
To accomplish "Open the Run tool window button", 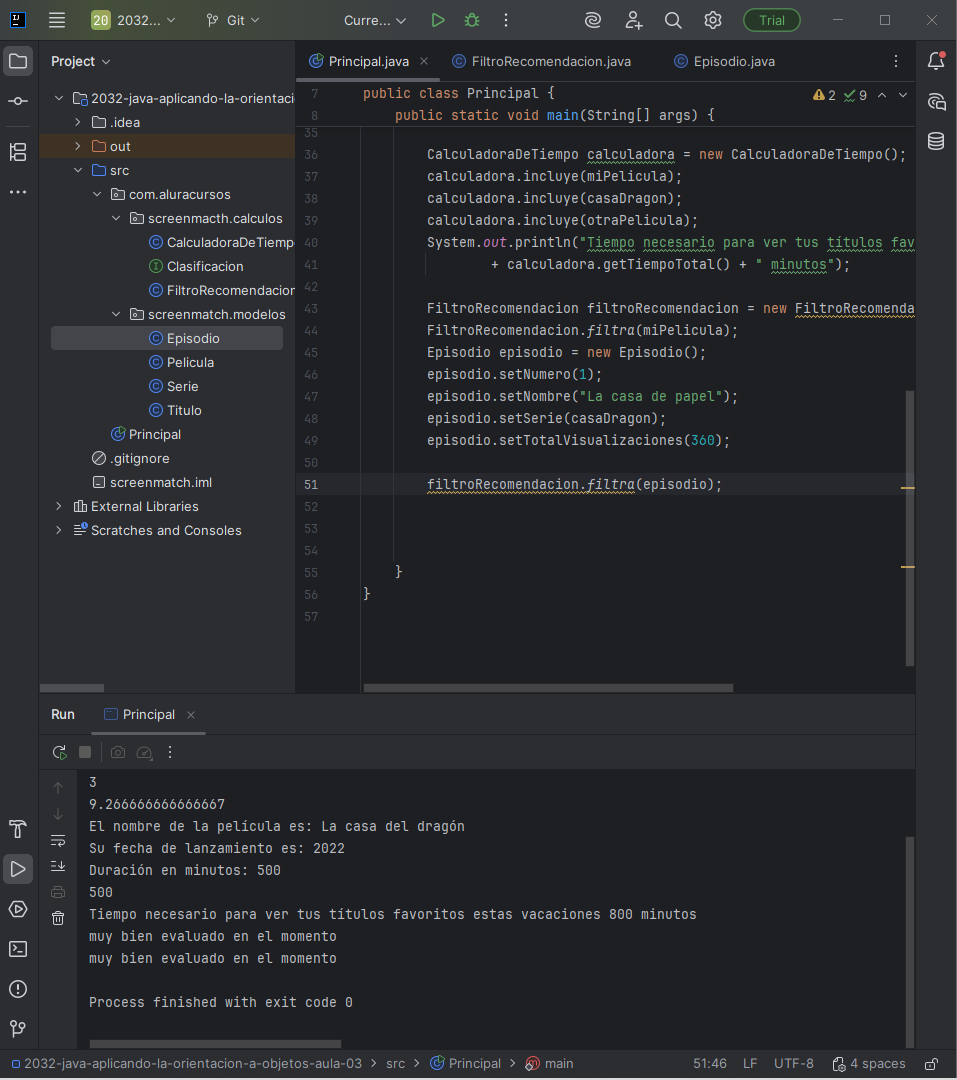I will 18,869.
